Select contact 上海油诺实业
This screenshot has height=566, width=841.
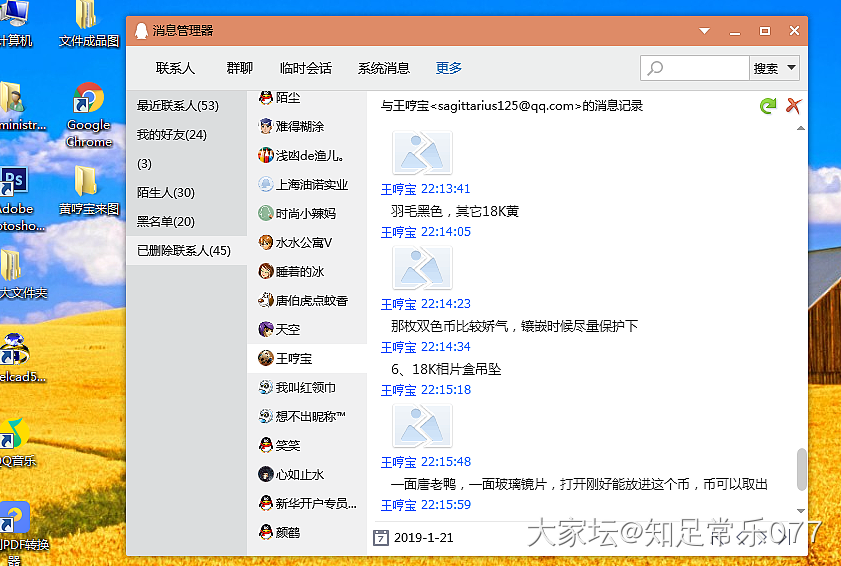(311, 184)
